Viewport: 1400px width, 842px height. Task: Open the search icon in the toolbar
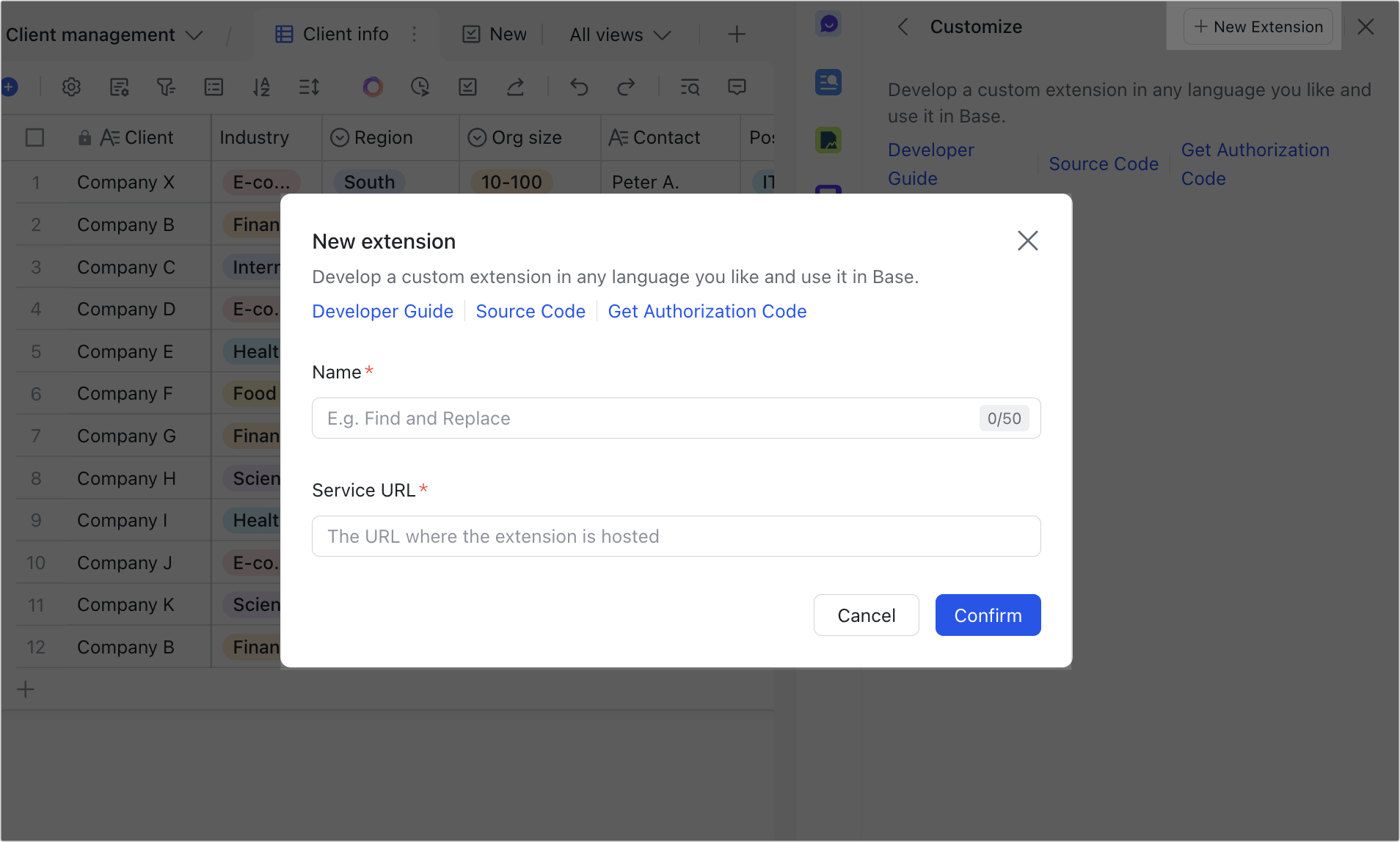click(690, 87)
